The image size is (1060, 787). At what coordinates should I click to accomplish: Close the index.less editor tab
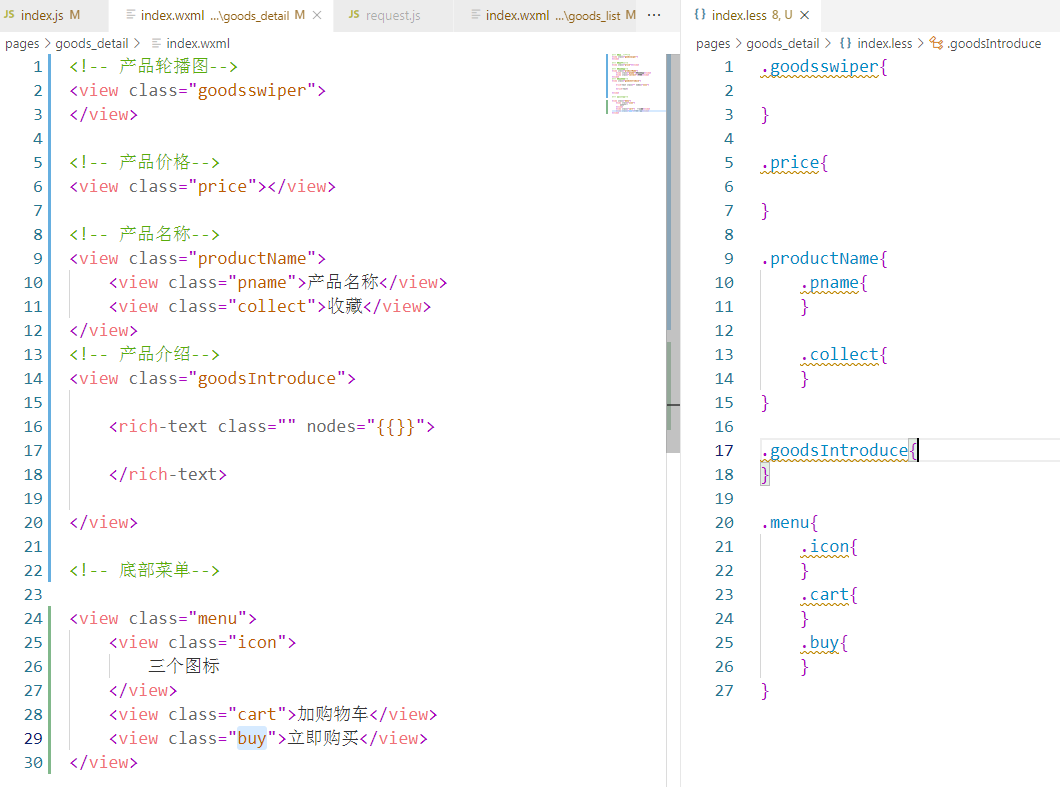click(x=804, y=15)
